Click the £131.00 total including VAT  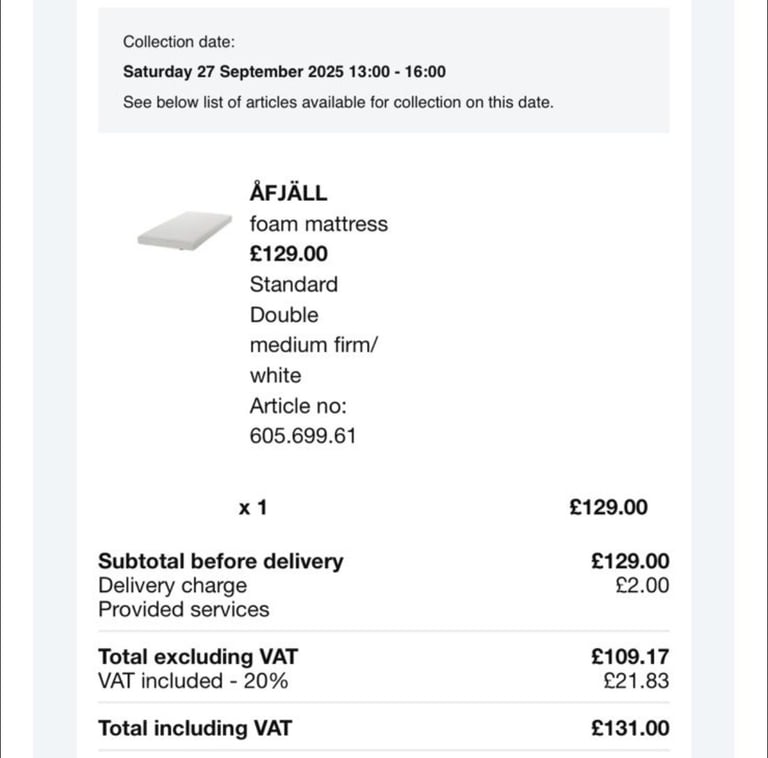pyautogui.click(x=630, y=729)
